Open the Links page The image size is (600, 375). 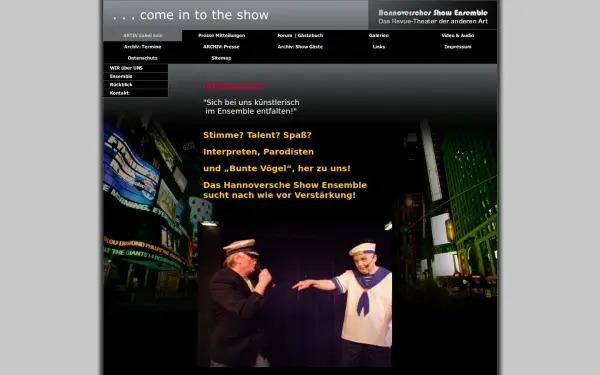coord(379,47)
